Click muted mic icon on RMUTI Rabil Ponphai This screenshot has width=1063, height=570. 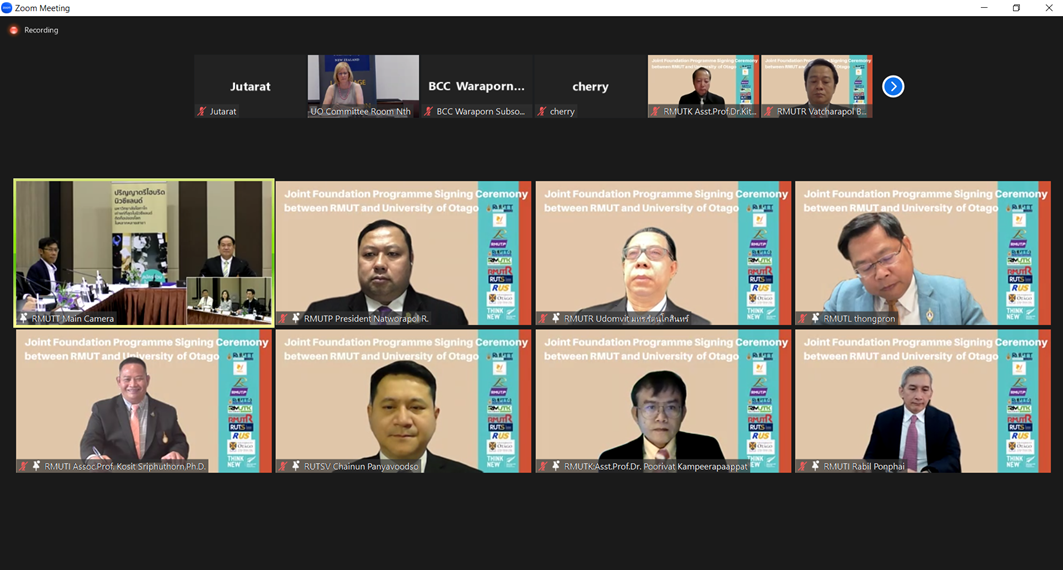point(802,466)
